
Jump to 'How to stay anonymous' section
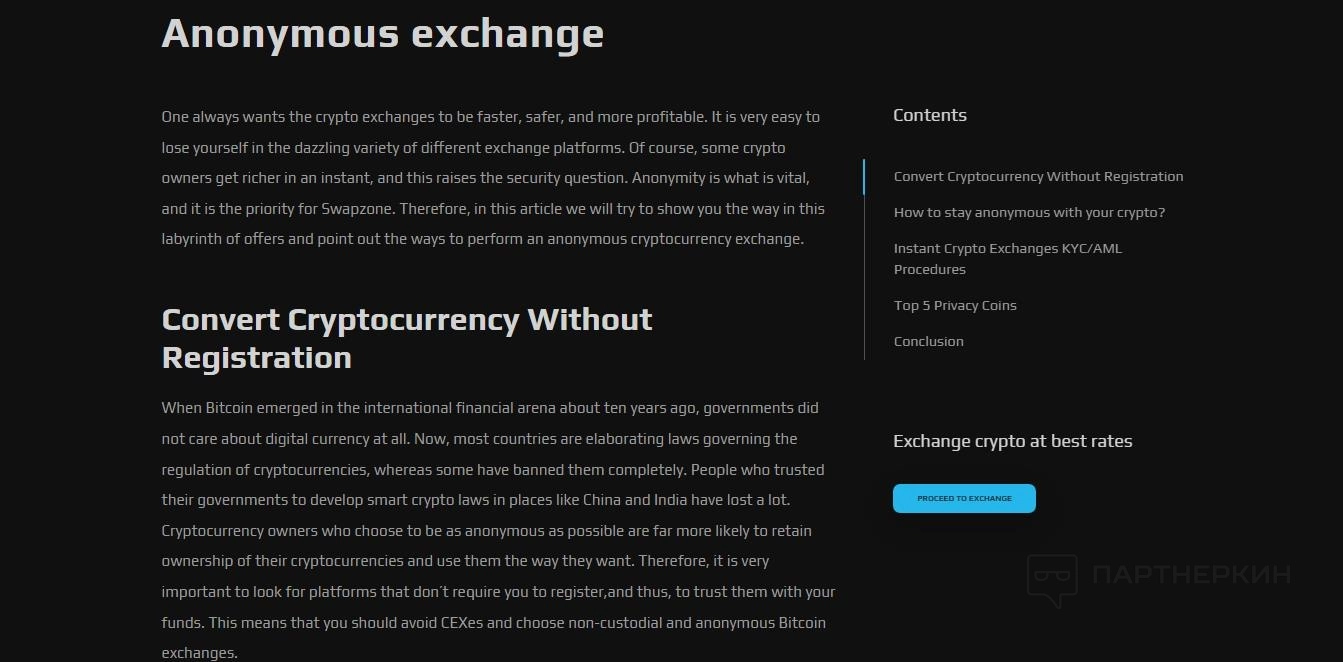pyautogui.click(x=1029, y=213)
